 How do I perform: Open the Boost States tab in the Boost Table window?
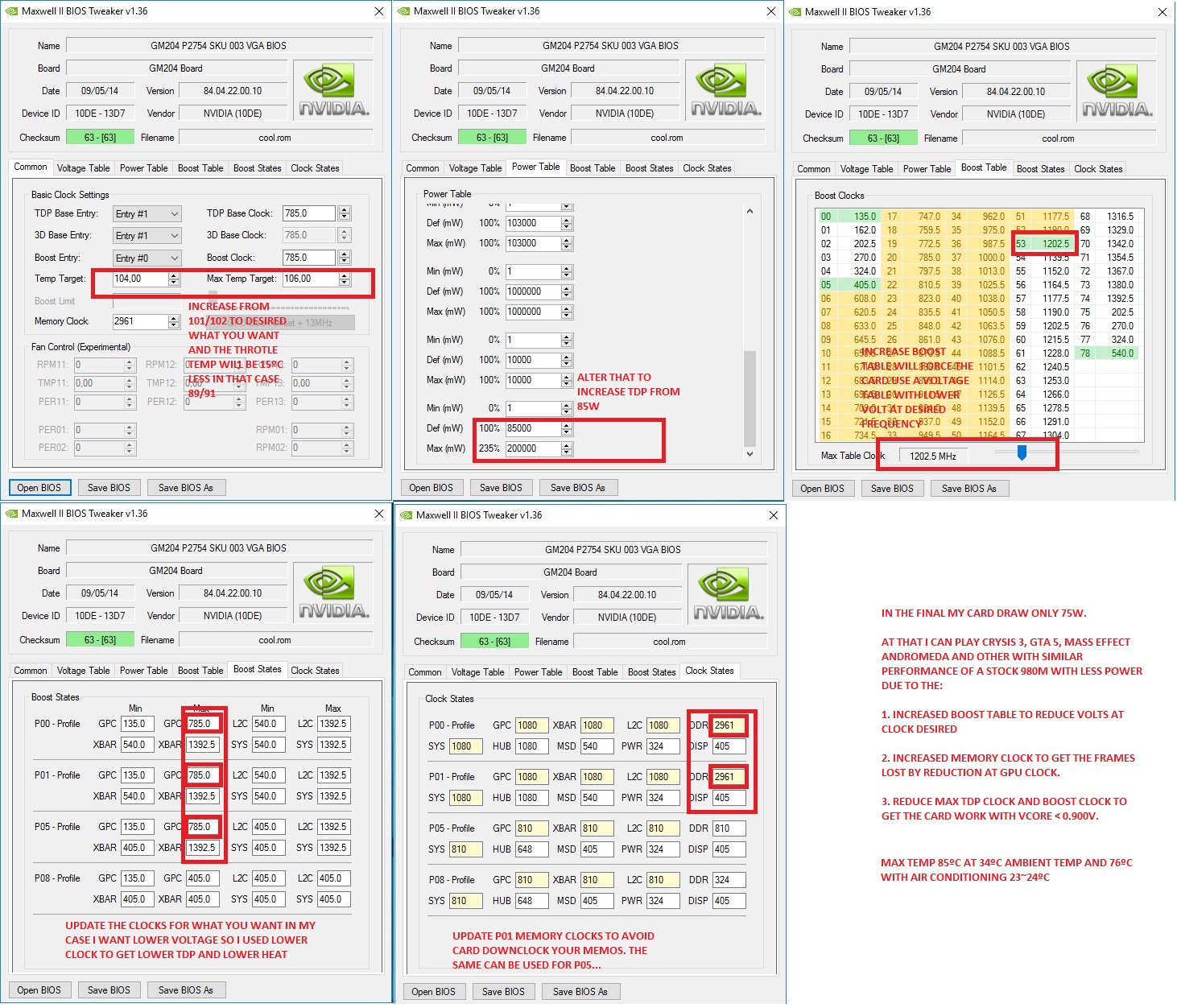point(1040,169)
